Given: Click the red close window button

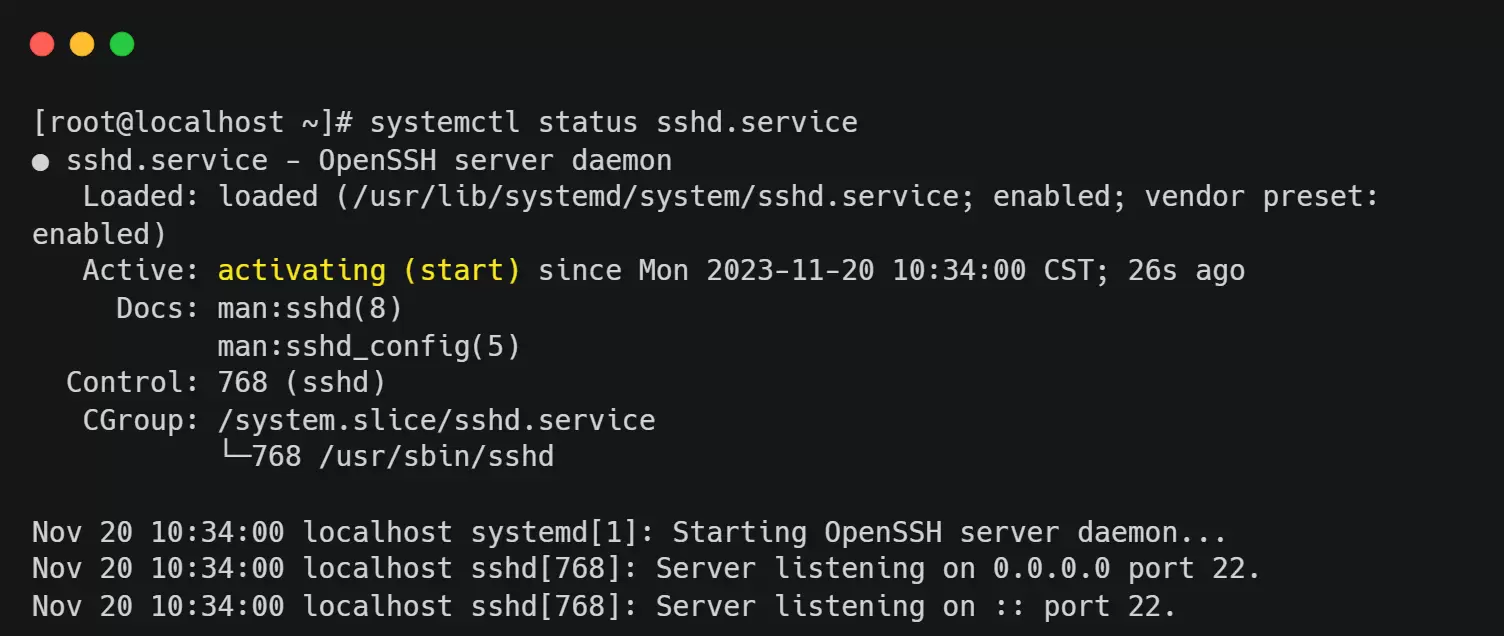Looking at the screenshot, I should [x=42, y=44].
